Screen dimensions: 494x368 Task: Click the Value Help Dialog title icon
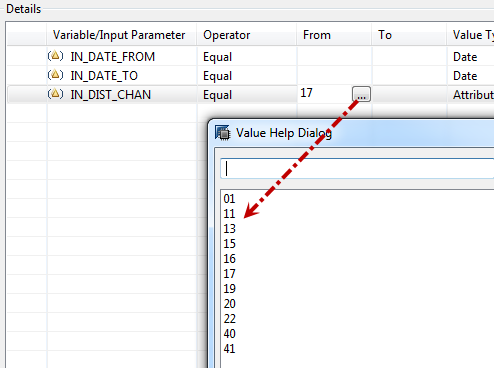[222, 133]
